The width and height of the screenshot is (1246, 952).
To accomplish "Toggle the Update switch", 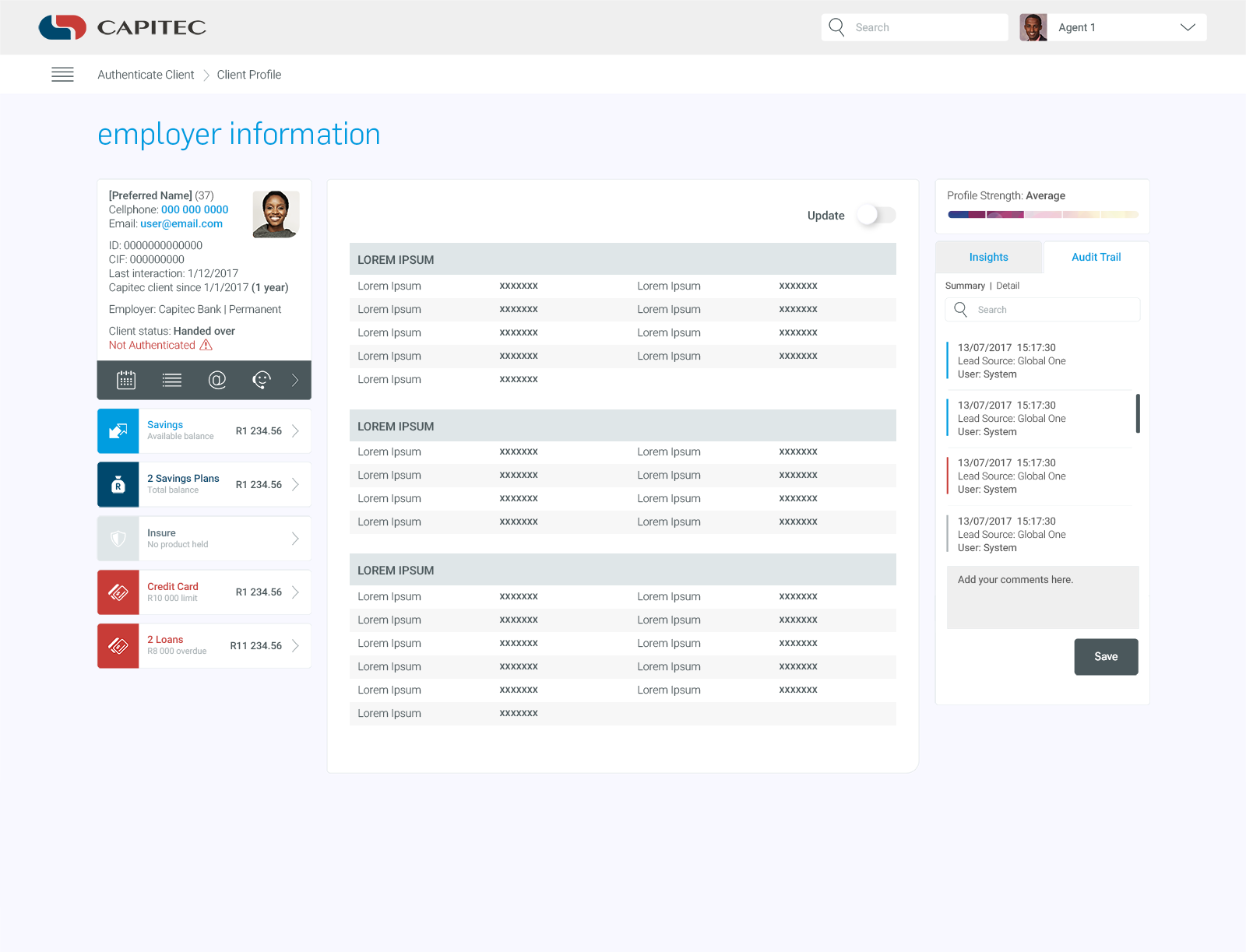I will tap(877, 215).
